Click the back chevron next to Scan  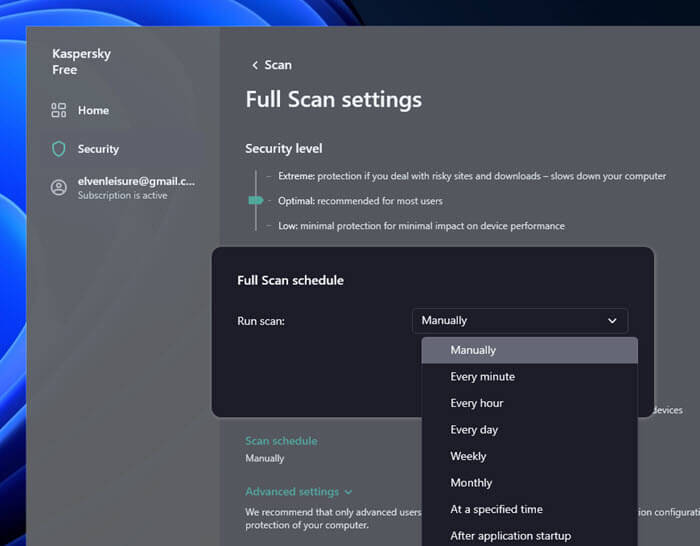click(255, 65)
